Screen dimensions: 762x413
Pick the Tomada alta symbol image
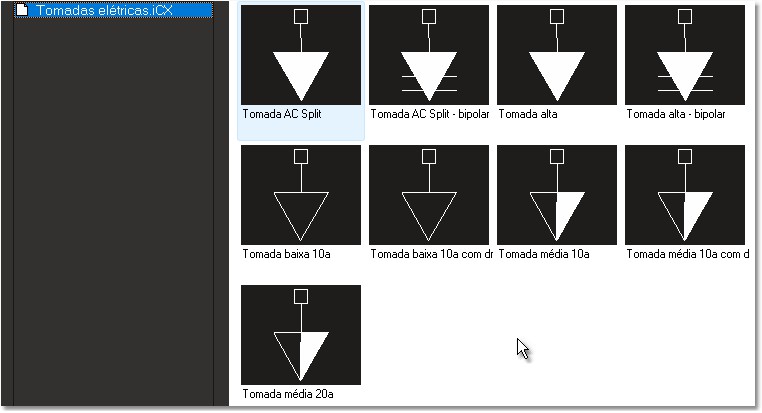coord(557,55)
